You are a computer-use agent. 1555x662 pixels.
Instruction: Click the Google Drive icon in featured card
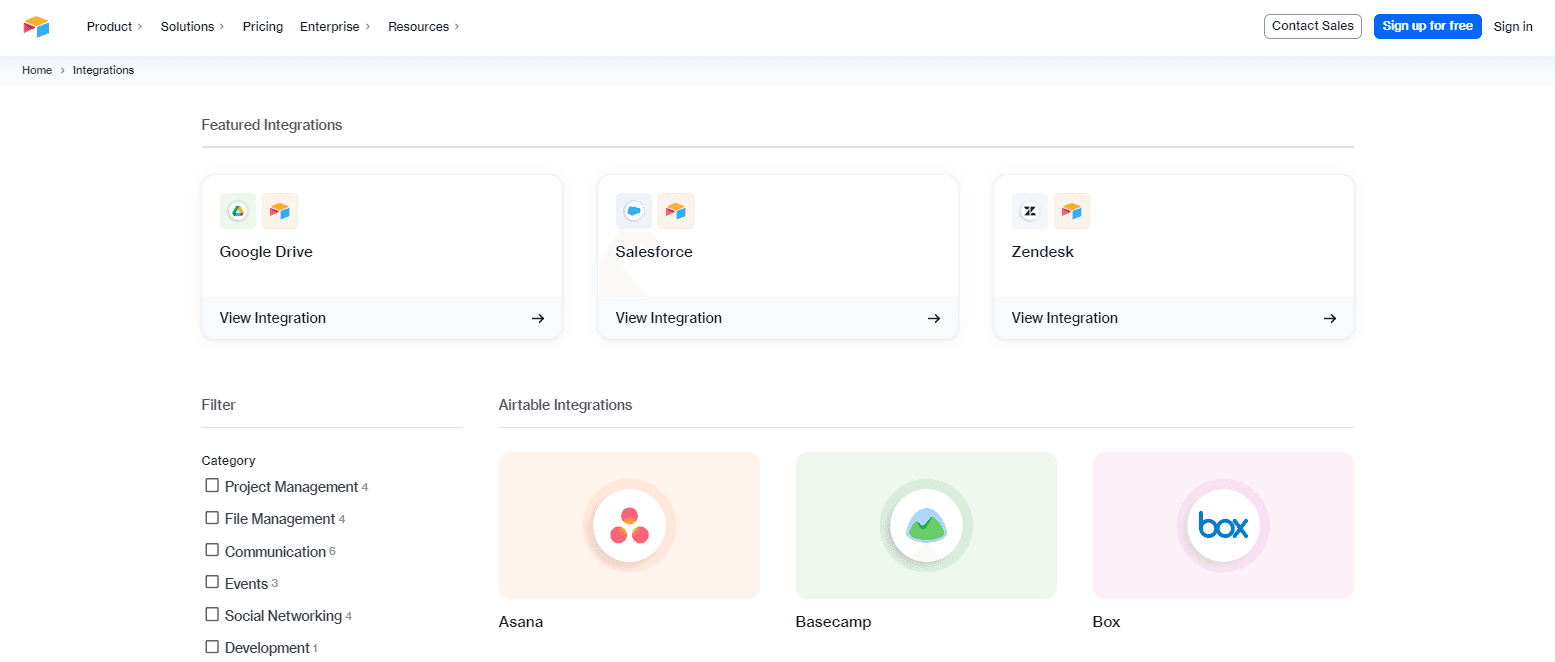238,211
